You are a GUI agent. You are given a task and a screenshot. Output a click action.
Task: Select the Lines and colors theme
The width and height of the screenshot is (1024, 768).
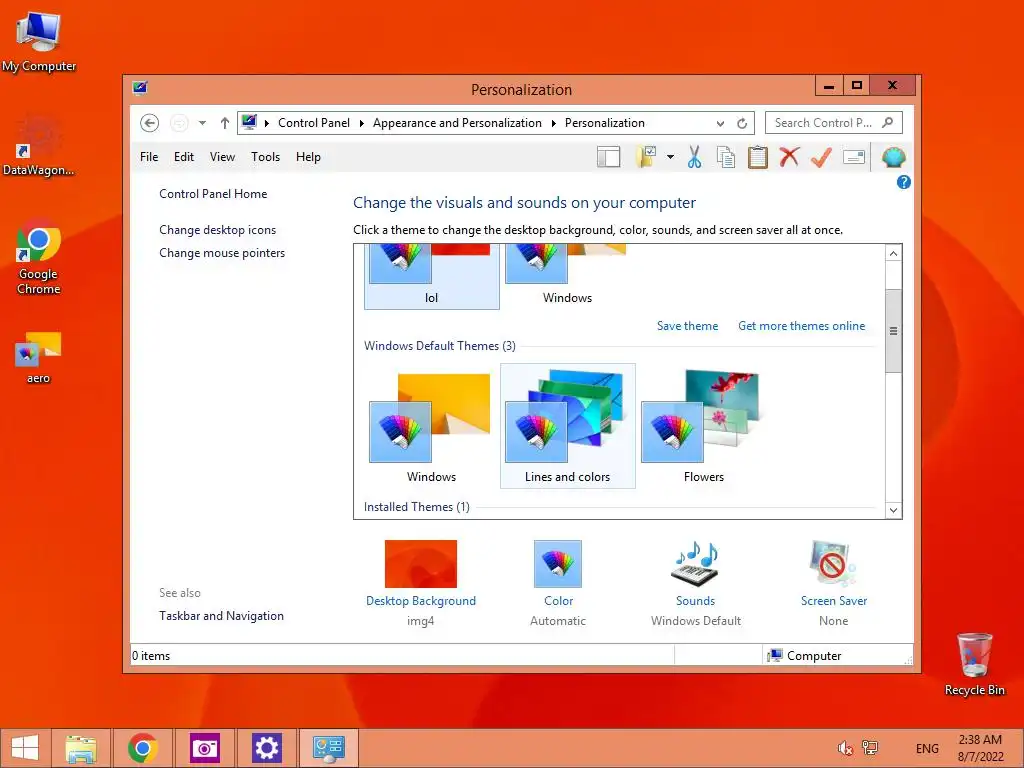pos(568,426)
